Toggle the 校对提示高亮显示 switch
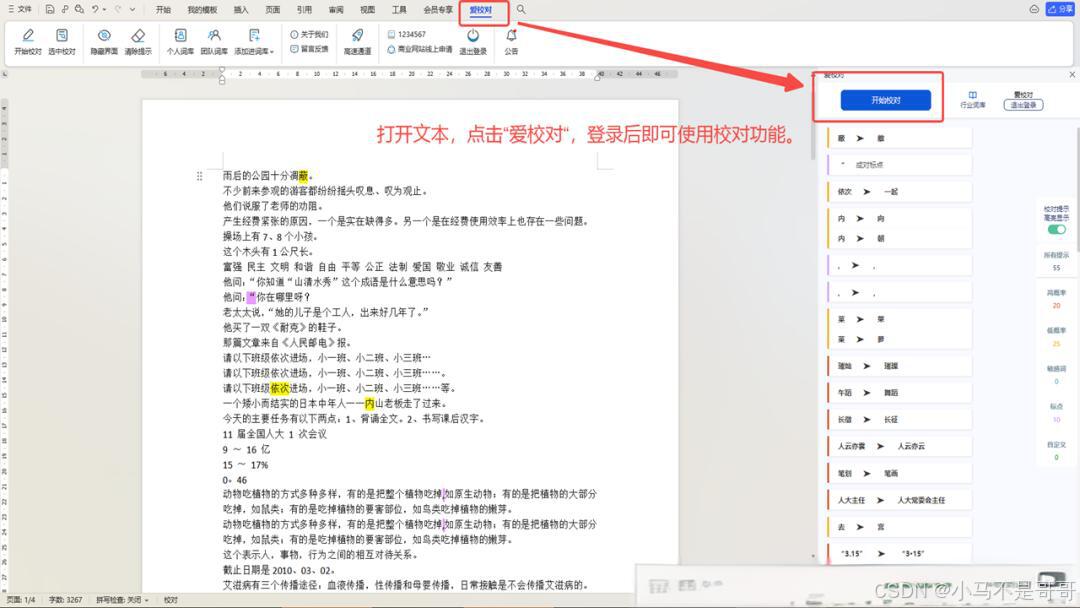Viewport: 1080px width, 608px height. pos(1057,229)
